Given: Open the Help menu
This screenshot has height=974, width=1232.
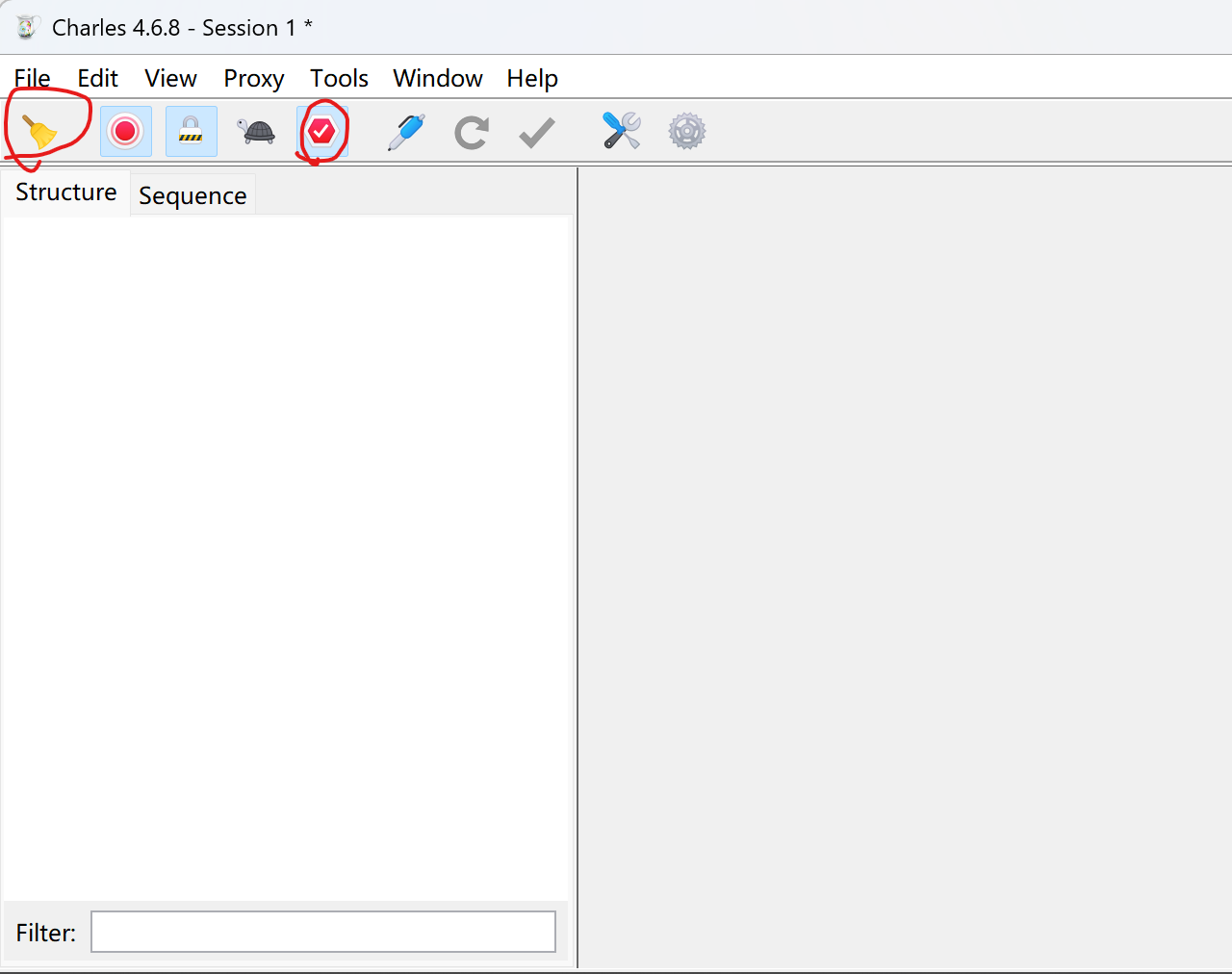Looking at the screenshot, I should 532,78.
